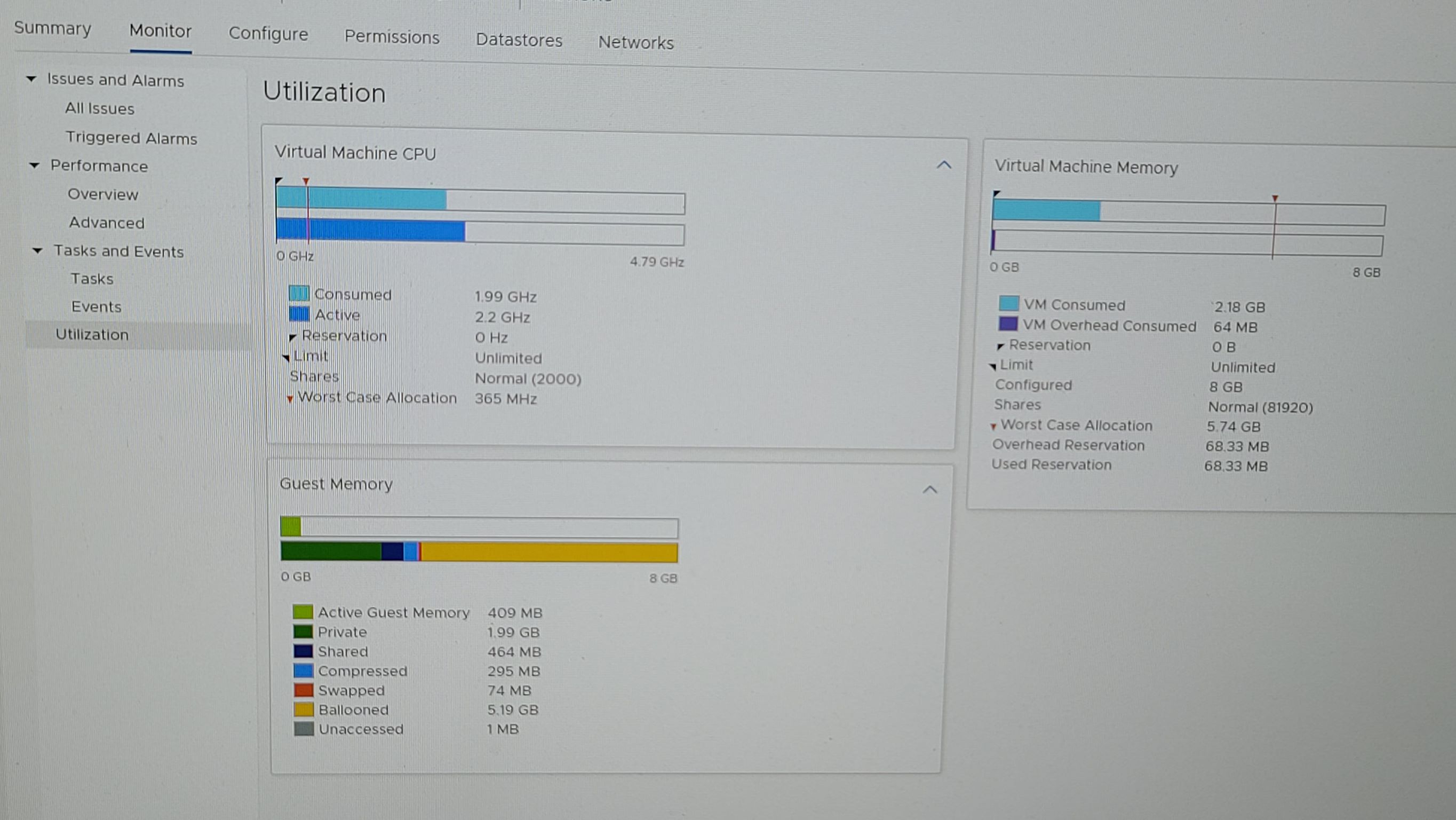Click the Private segment of guest memory bar

(331, 551)
